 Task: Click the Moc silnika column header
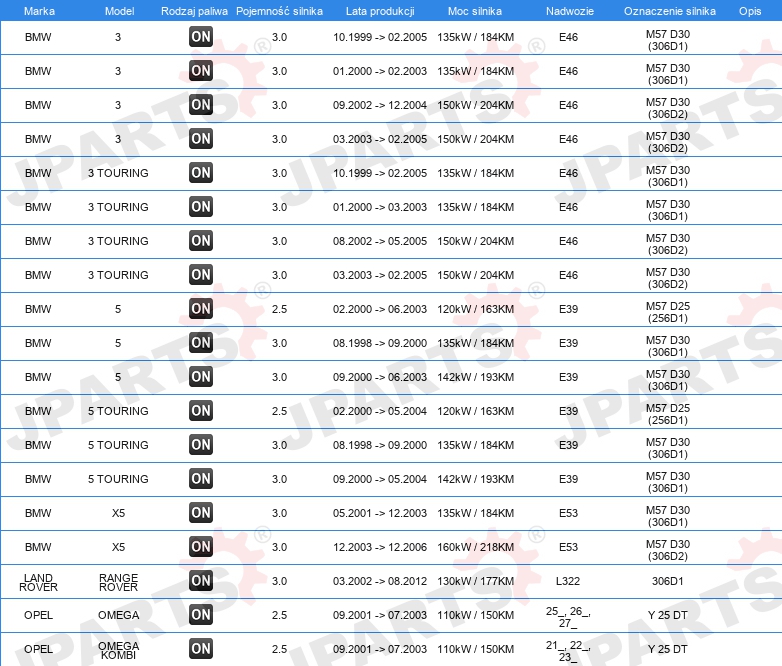coord(475,11)
